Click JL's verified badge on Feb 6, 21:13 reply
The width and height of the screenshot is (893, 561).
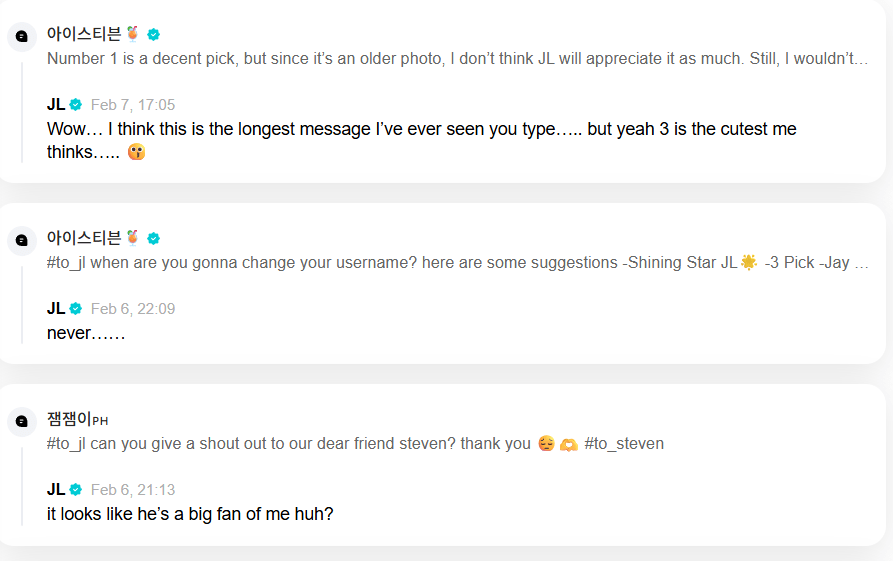pyautogui.click(x=76, y=489)
